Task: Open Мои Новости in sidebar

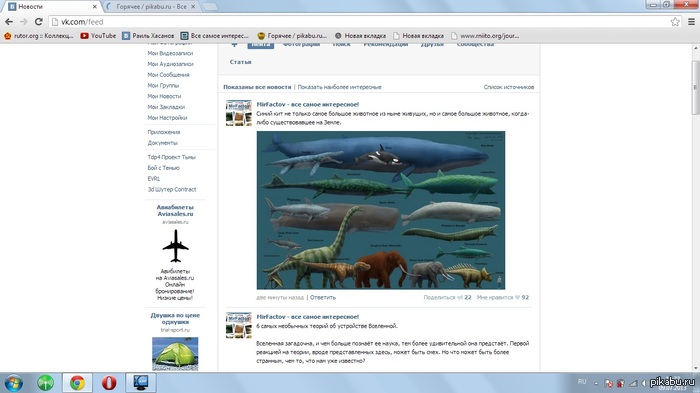Action: [x=164, y=96]
